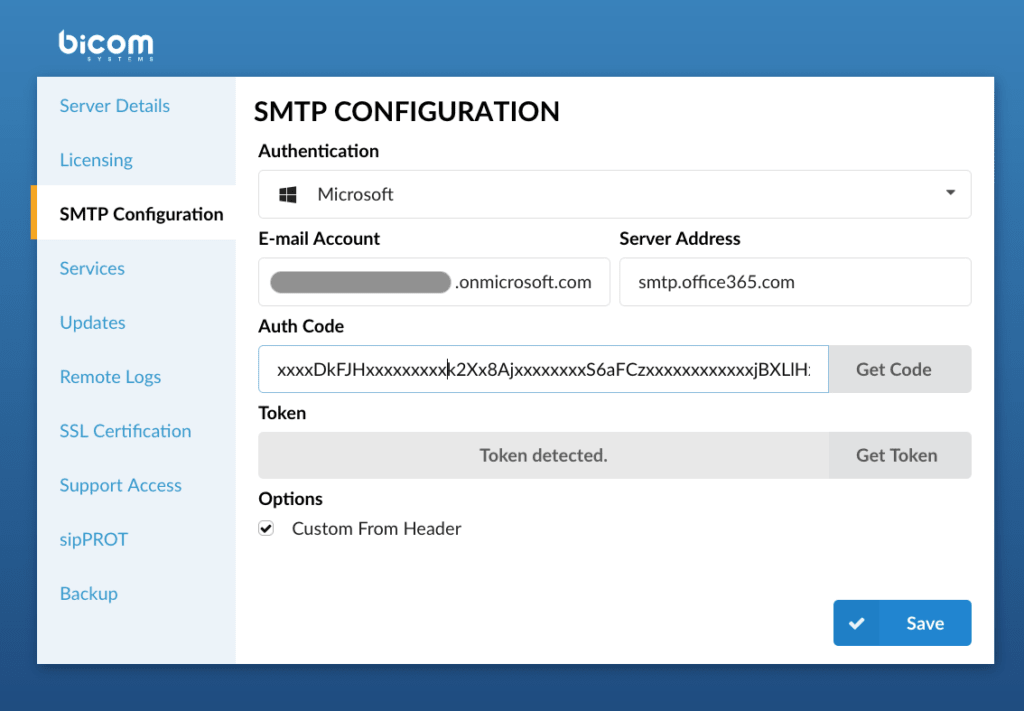Click the Token label
The width and height of the screenshot is (1024, 711).
[x=282, y=413]
